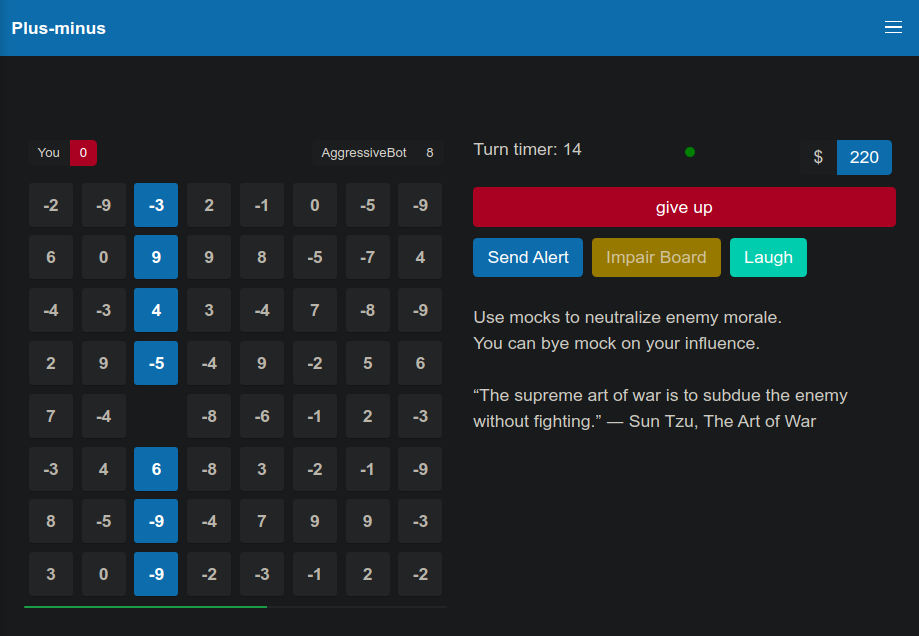
Task: Click the green connection status dot
Action: click(x=689, y=151)
